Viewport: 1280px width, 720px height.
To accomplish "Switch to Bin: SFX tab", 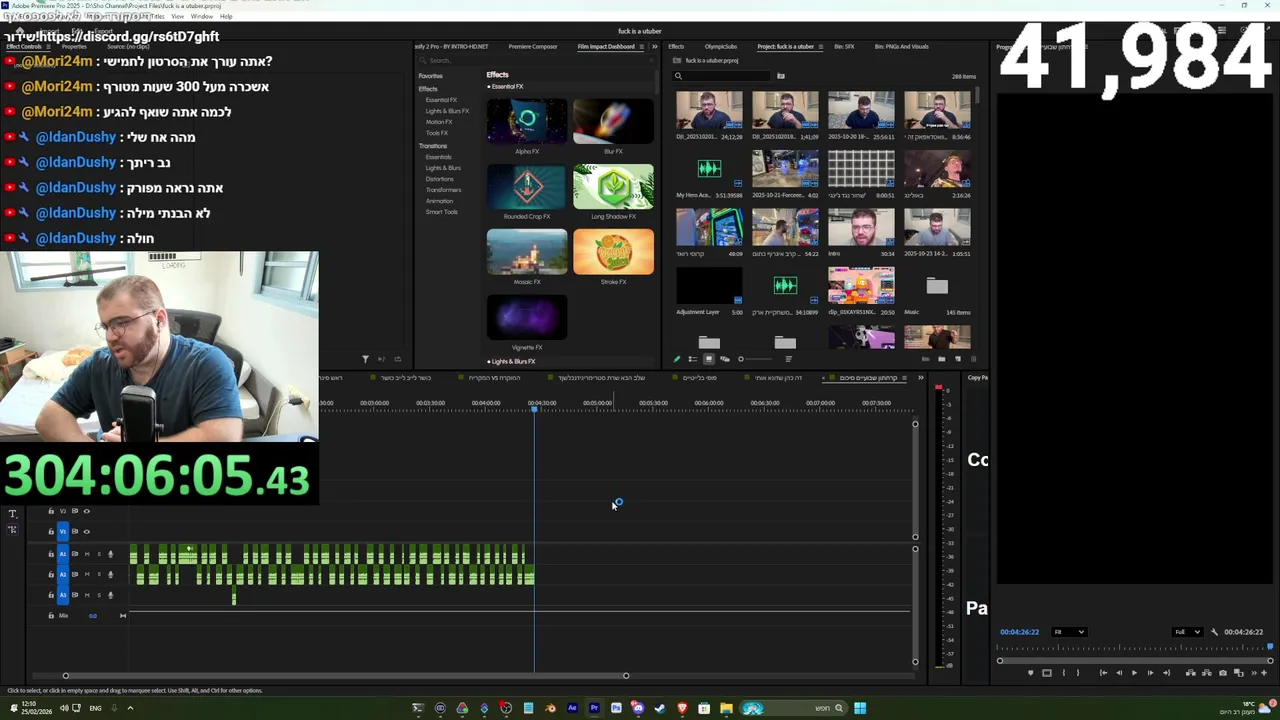I will pos(844,47).
